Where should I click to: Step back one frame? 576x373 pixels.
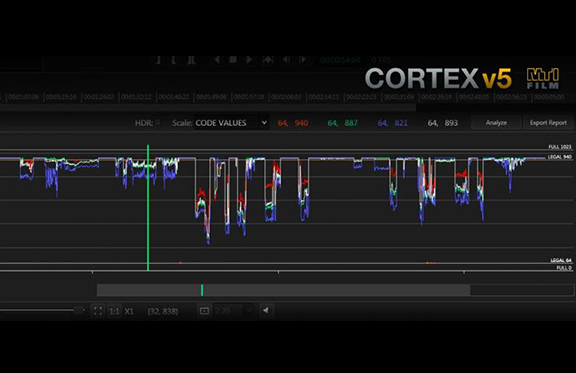point(286,60)
